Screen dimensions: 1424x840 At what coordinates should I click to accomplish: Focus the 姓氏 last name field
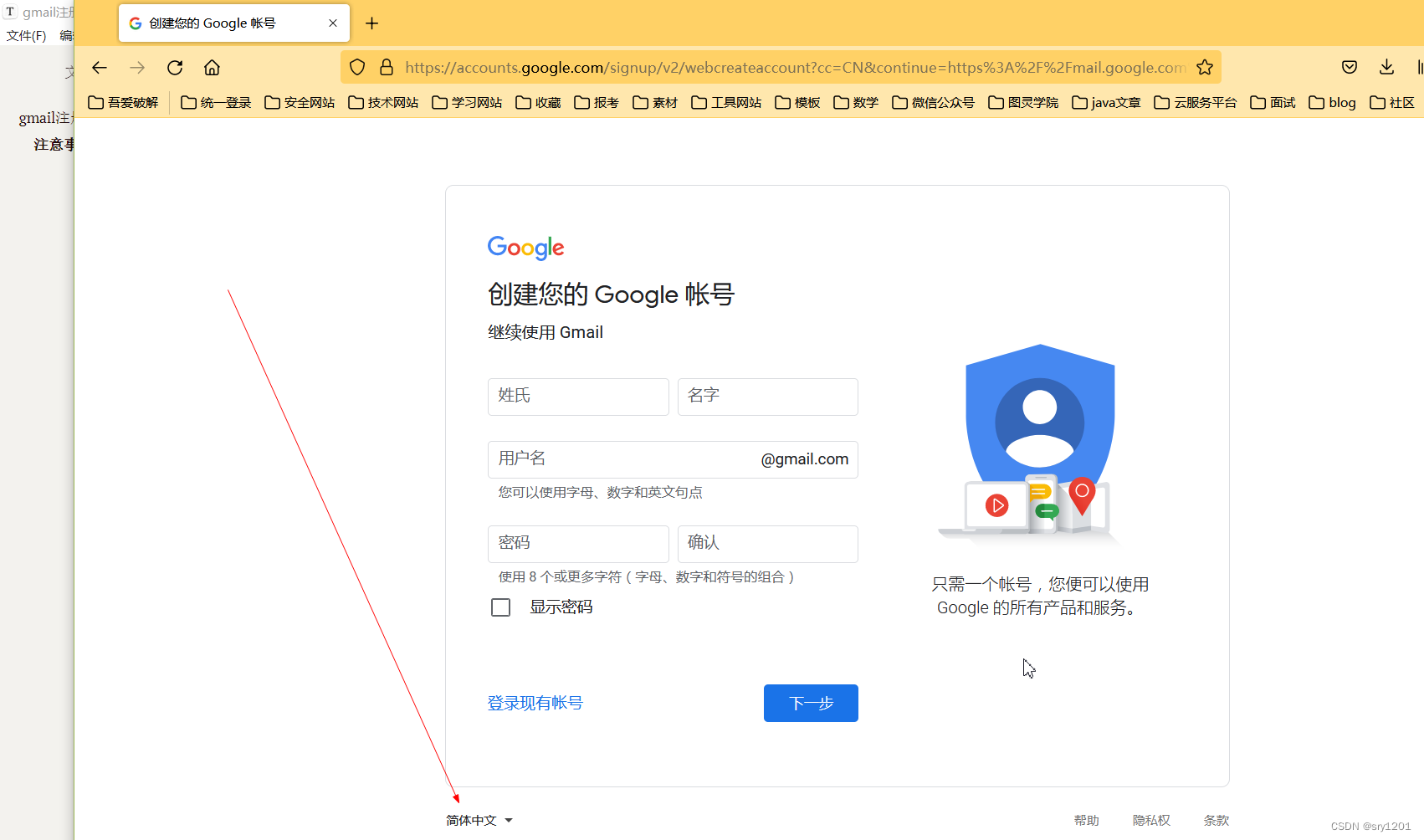578,397
